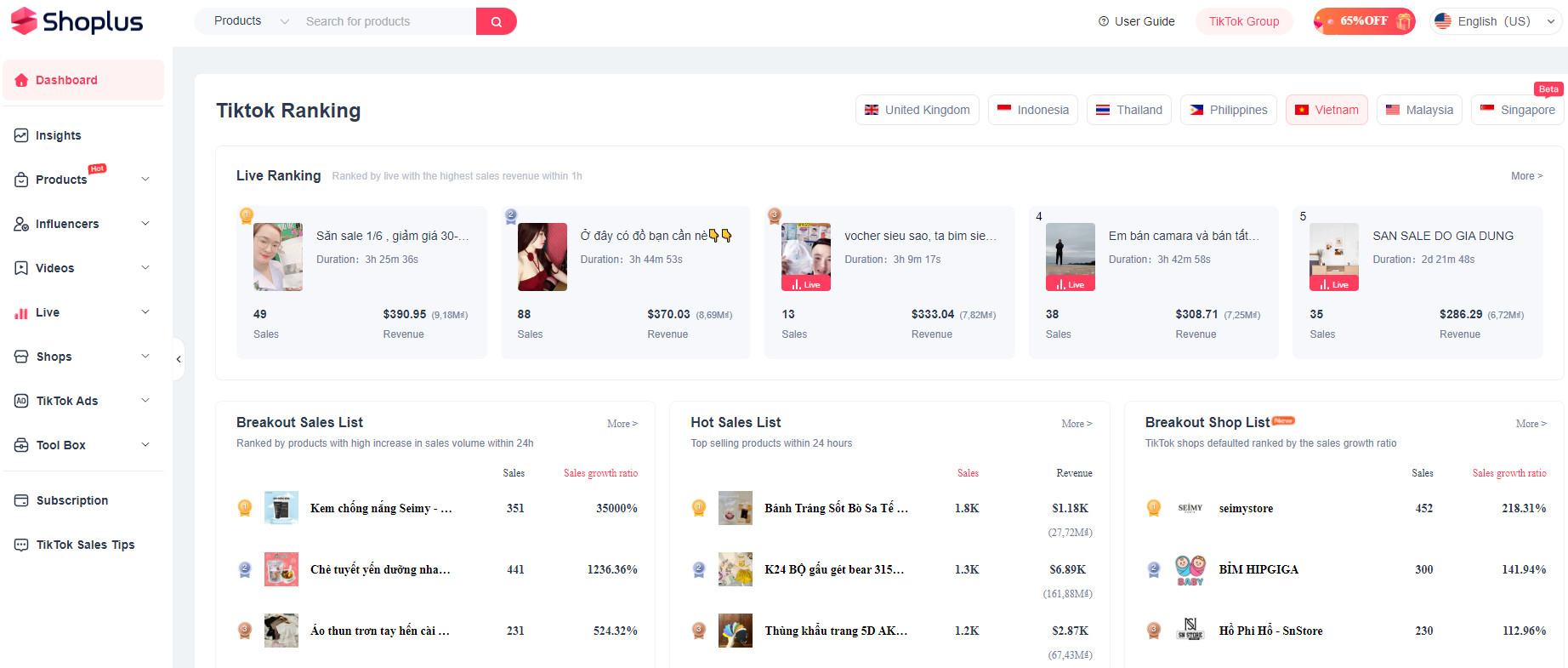Image resolution: width=1568 pixels, height=668 pixels.
Task: Open the Products search category dropdown
Action: click(x=251, y=21)
